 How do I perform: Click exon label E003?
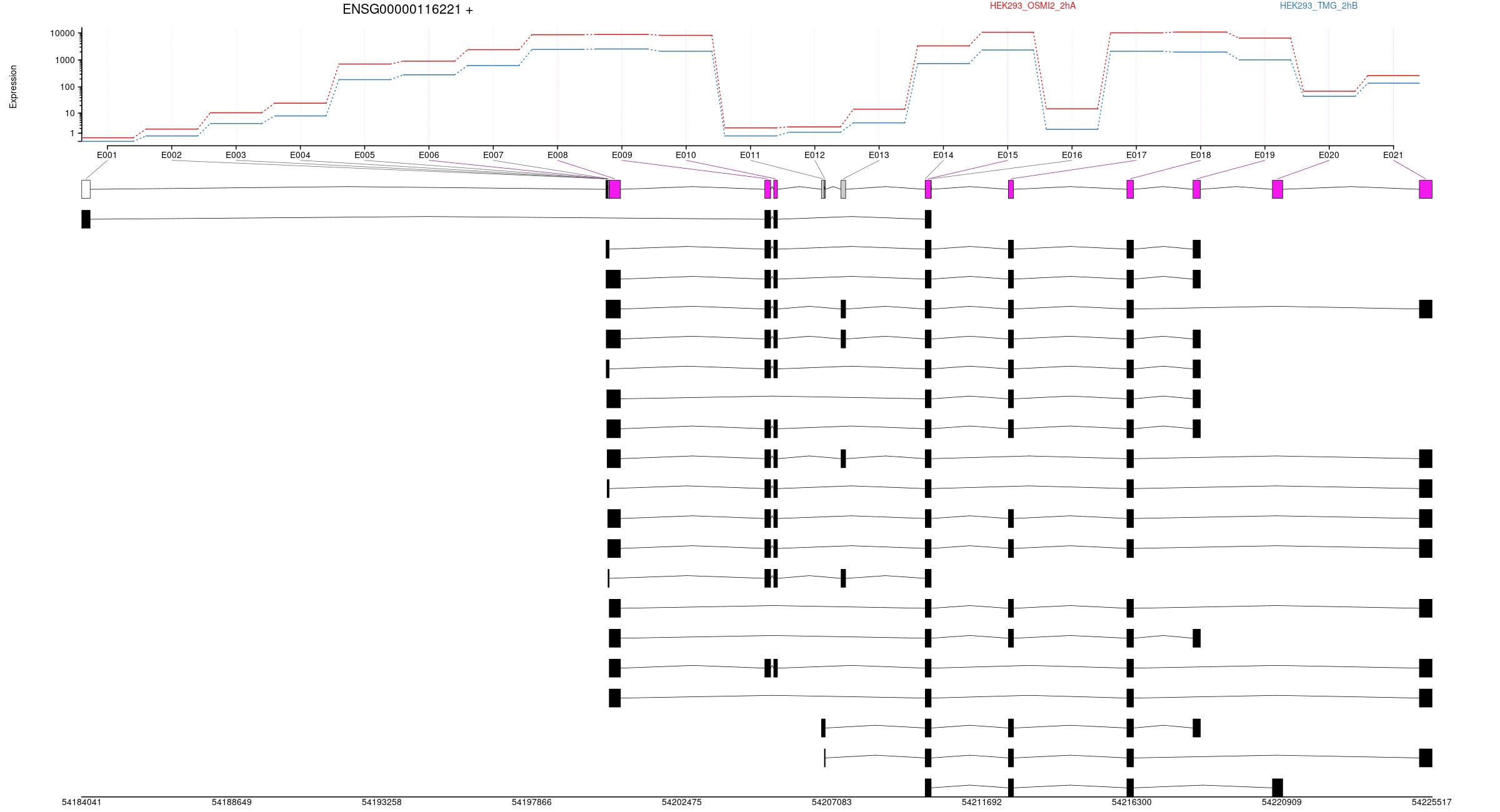tap(236, 155)
